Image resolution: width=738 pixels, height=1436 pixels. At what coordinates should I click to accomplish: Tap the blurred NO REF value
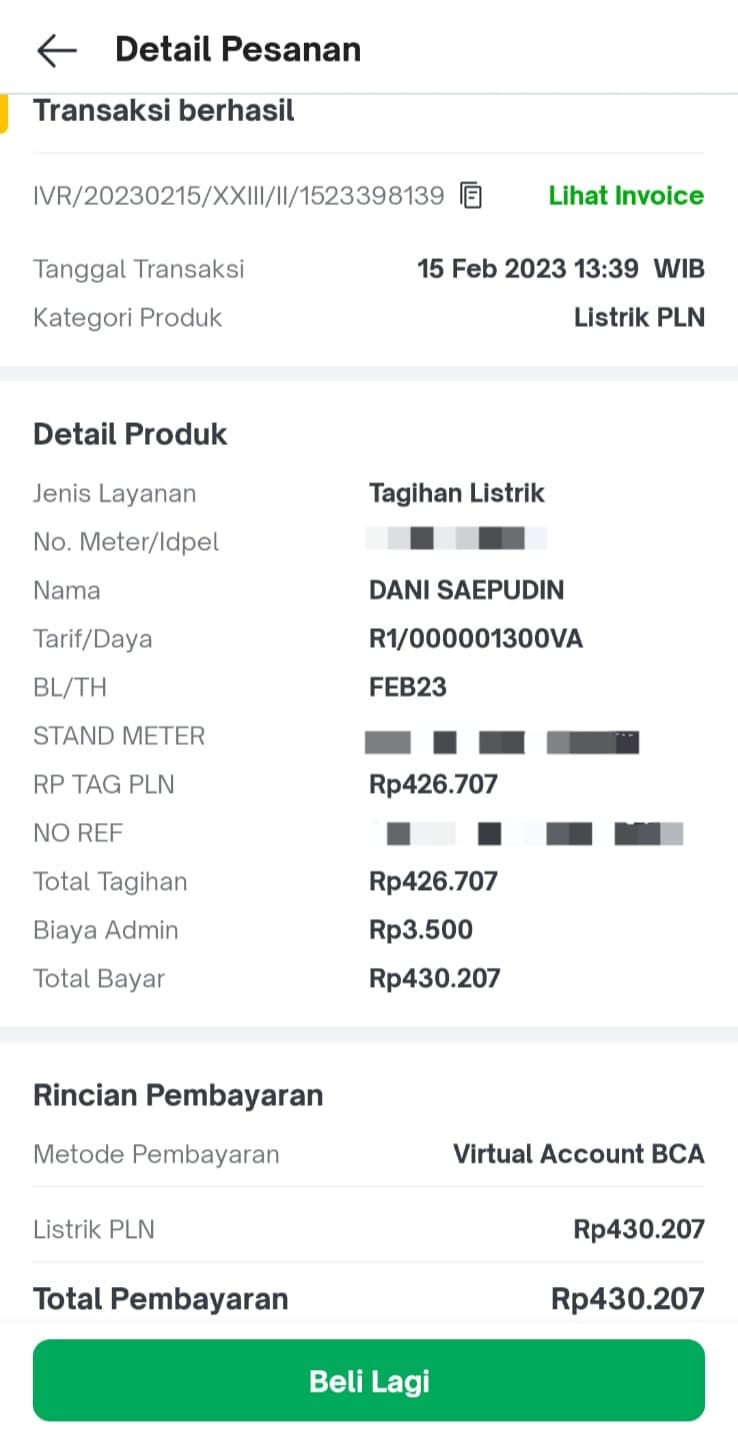pyautogui.click(x=527, y=833)
